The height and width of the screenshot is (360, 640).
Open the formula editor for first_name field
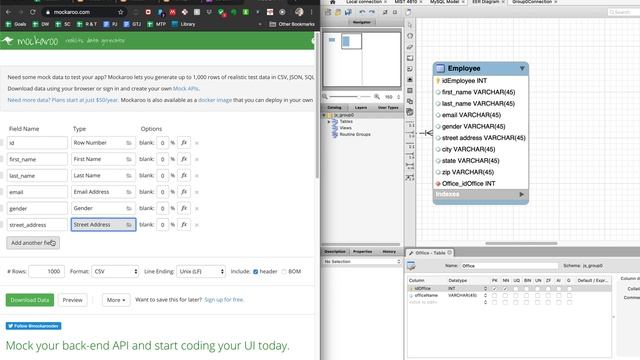pyautogui.click(x=184, y=159)
